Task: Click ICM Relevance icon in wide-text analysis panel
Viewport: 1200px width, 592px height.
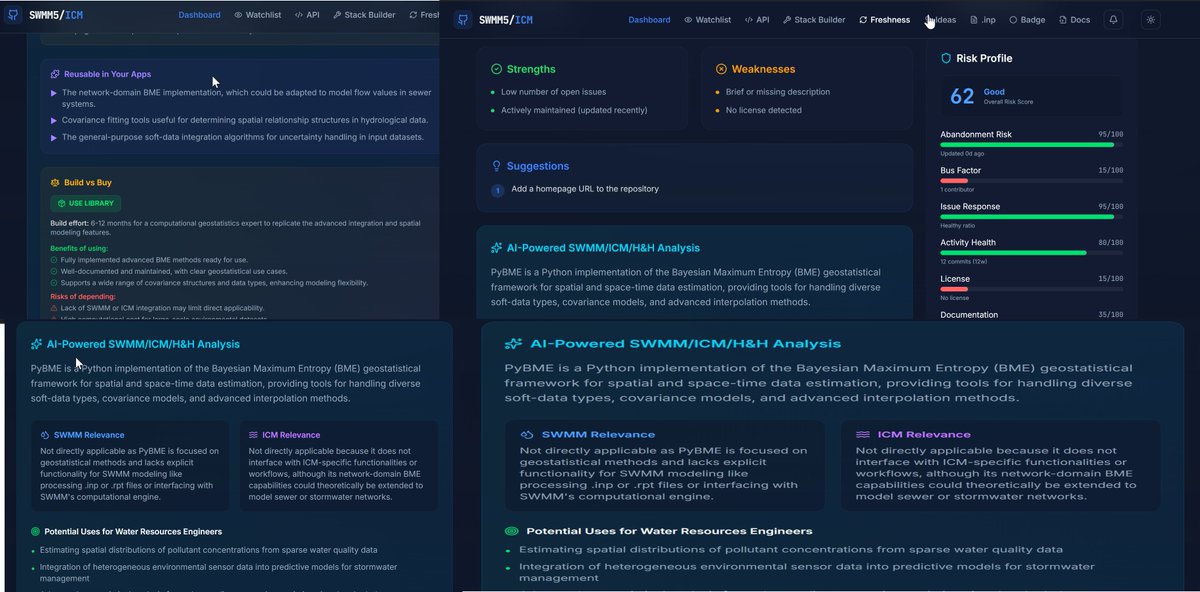Action: click(863, 434)
